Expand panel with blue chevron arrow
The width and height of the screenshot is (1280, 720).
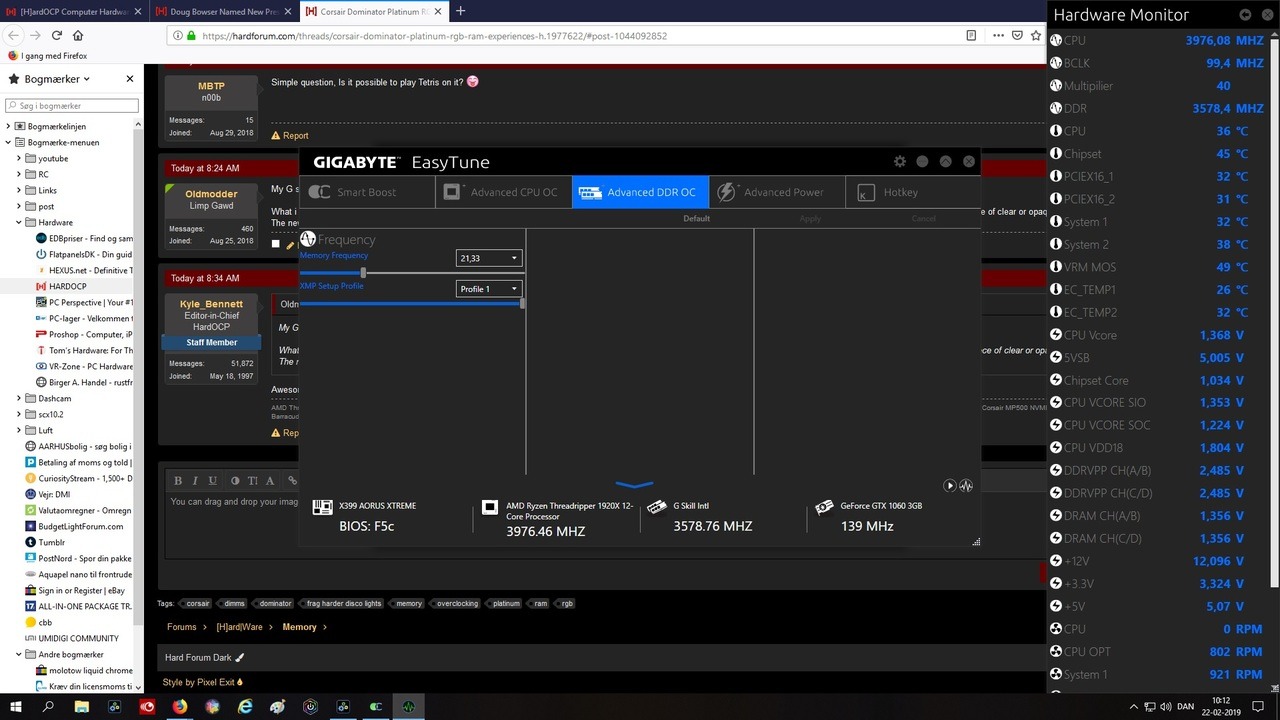click(x=634, y=485)
